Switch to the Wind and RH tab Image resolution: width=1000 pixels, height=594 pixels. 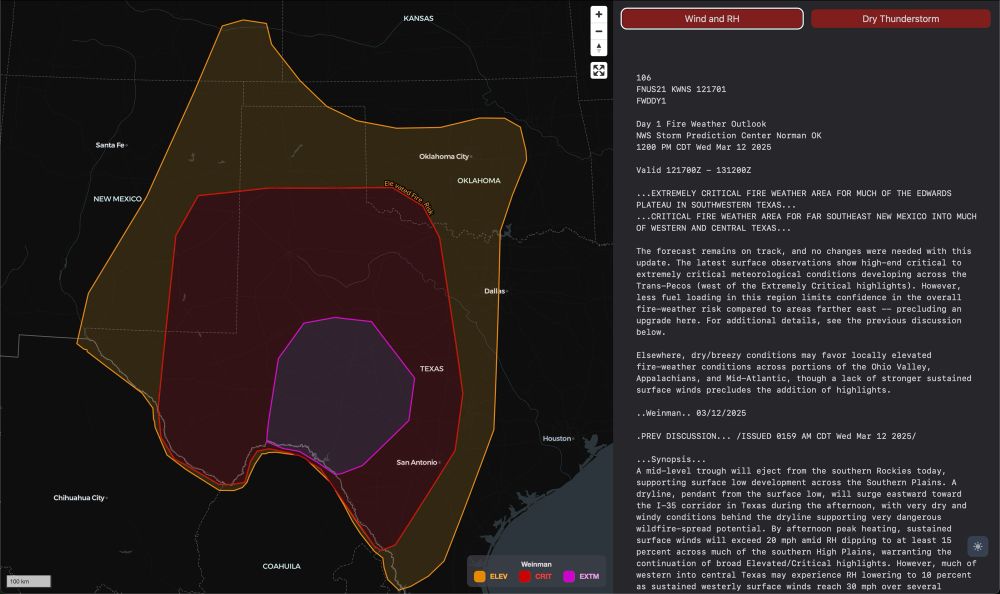712,19
